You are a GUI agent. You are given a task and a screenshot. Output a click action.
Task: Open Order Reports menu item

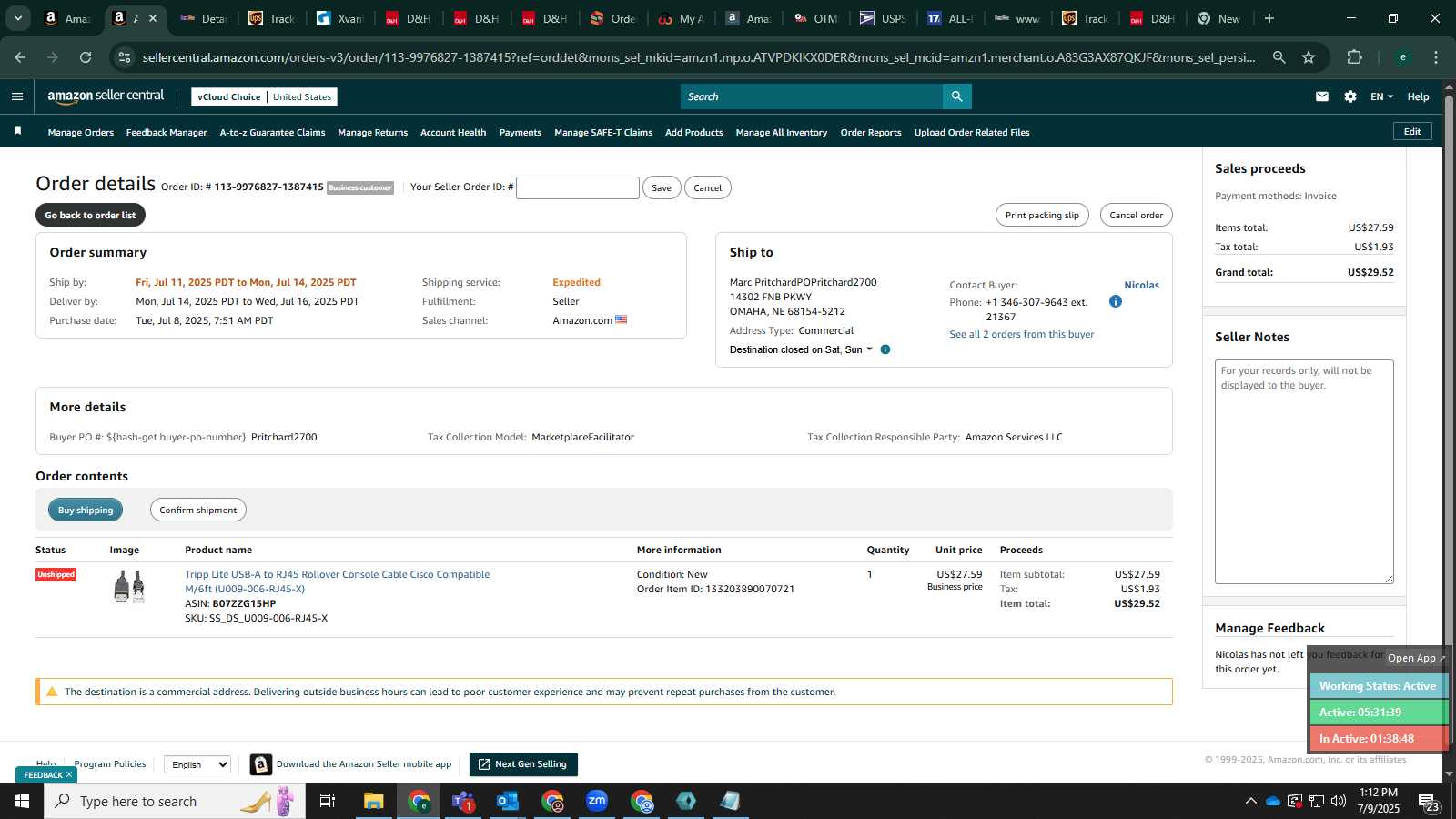pos(871,132)
